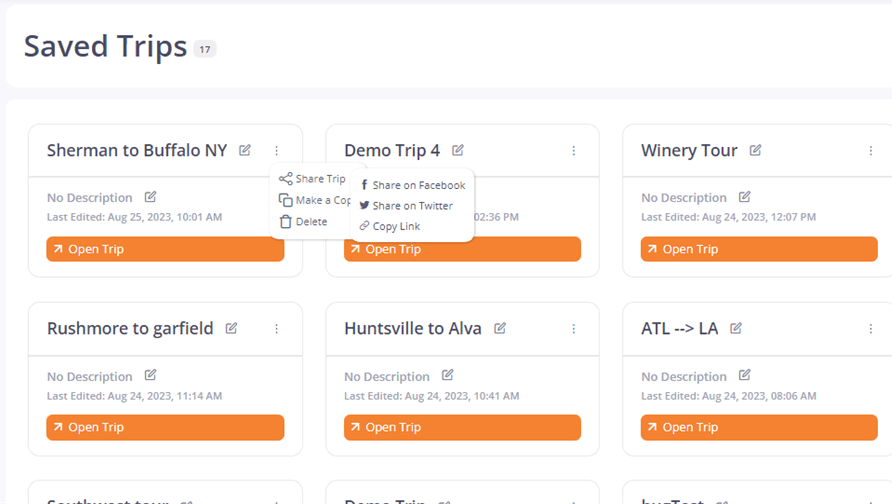The width and height of the screenshot is (892, 504).
Task: Edit the Huntsville to Alva title
Action: pos(500,328)
